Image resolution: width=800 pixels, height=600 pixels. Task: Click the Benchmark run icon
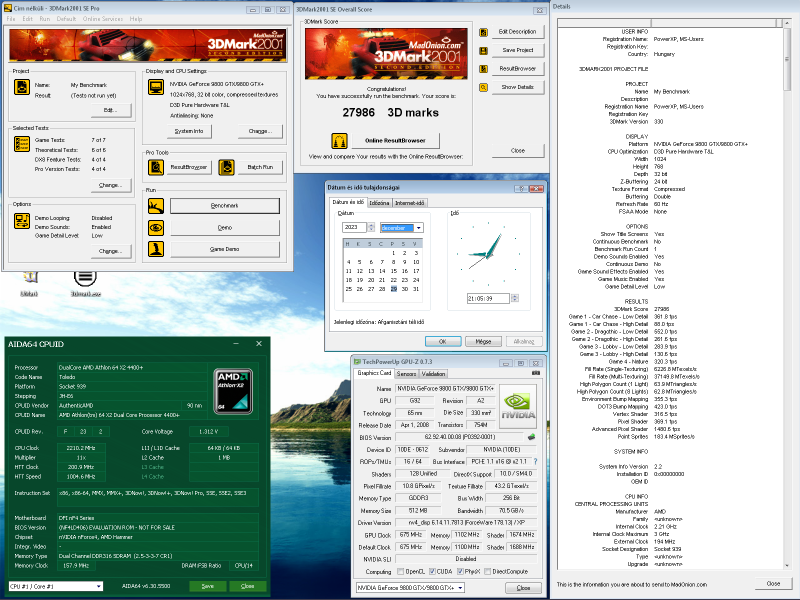[x=156, y=206]
